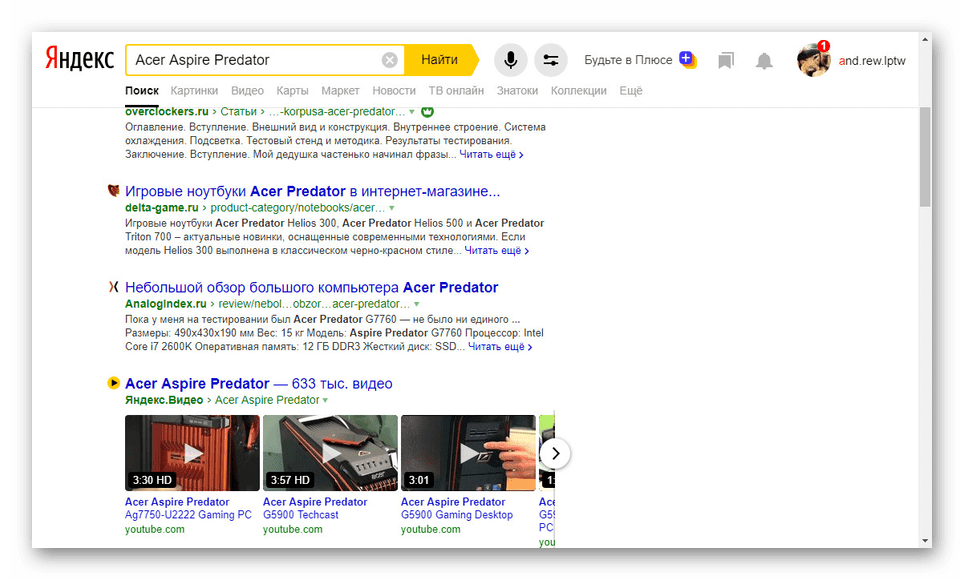Open the Картинки tab
The image size is (964, 580).
coord(194,90)
